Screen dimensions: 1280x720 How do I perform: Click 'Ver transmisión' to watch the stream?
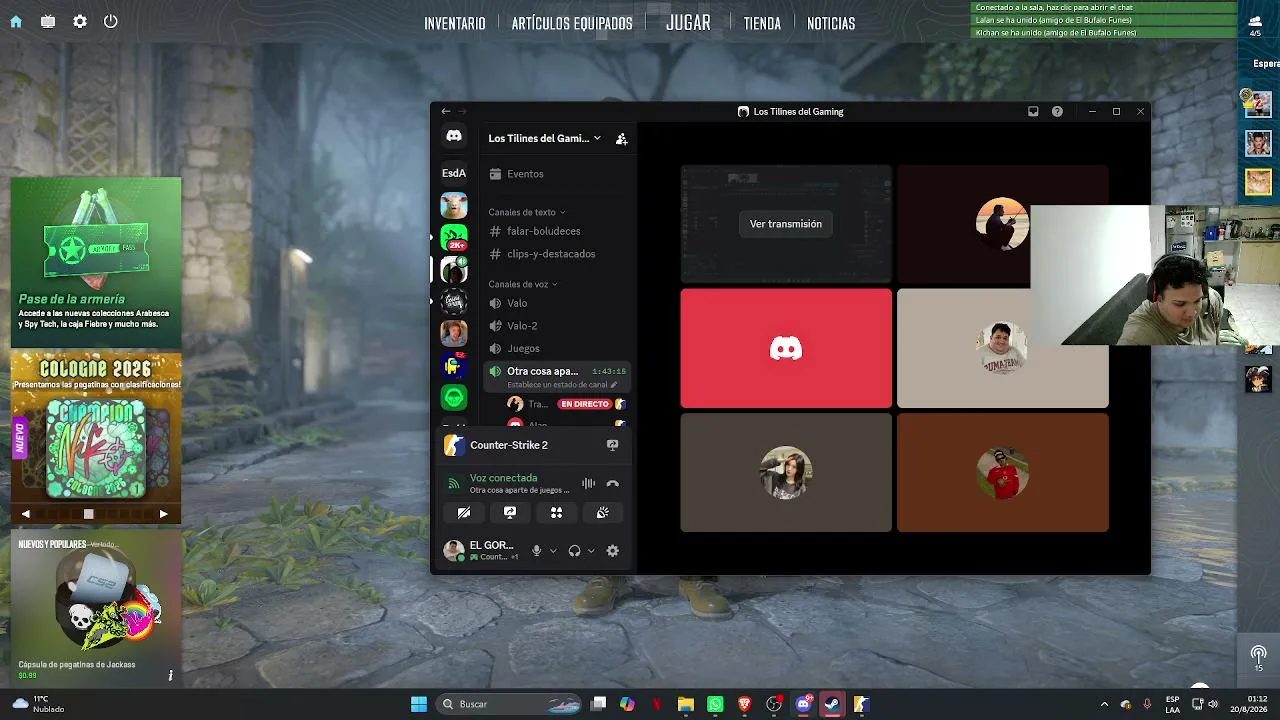pyautogui.click(x=786, y=224)
